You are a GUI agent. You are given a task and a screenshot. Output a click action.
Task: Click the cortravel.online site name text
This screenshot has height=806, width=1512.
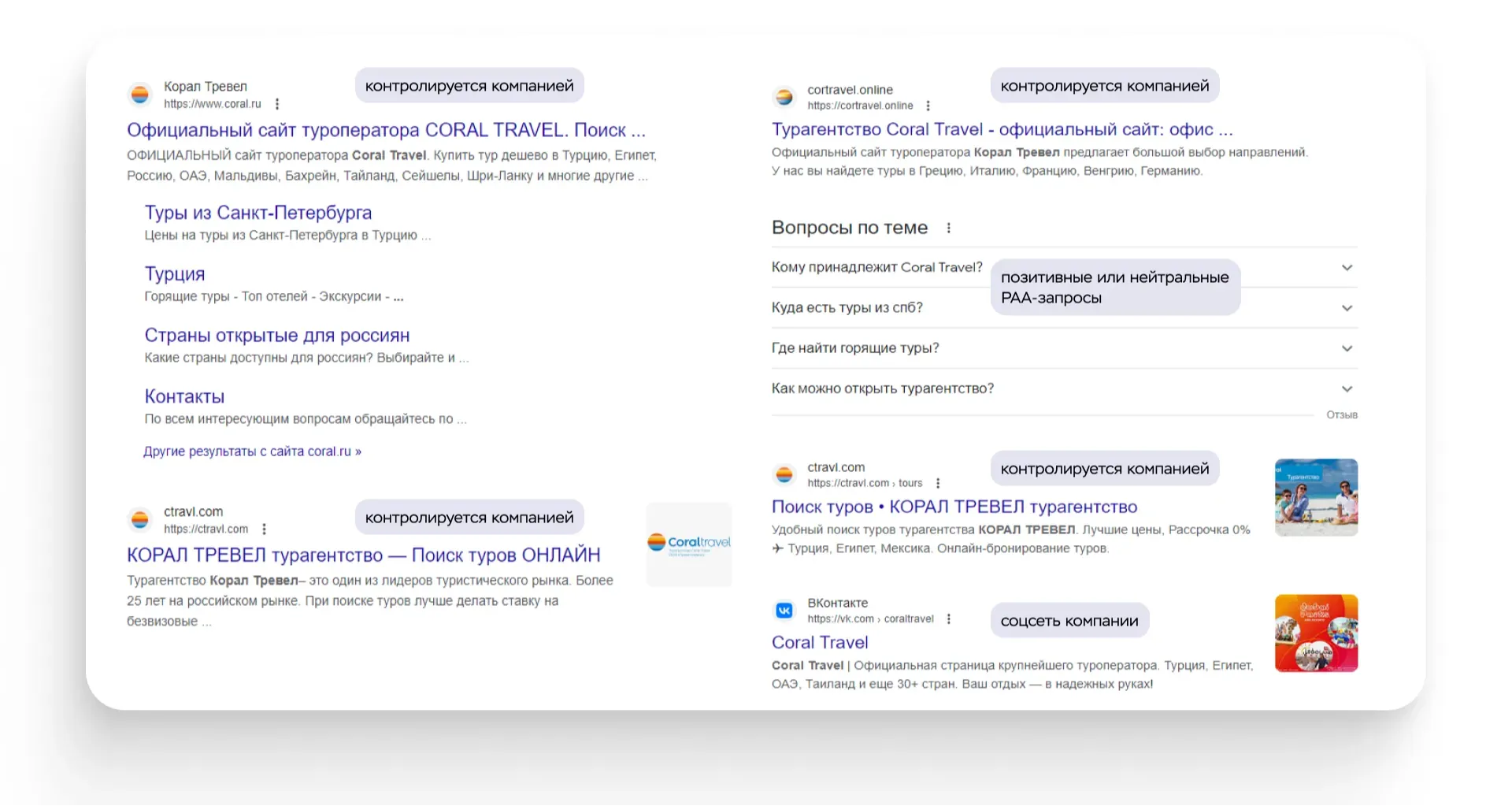pos(850,90)
